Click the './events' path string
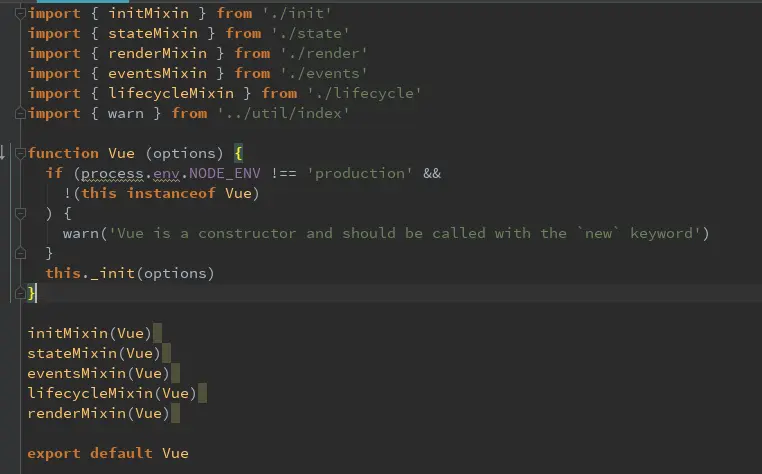 click(x=324, y=73)
